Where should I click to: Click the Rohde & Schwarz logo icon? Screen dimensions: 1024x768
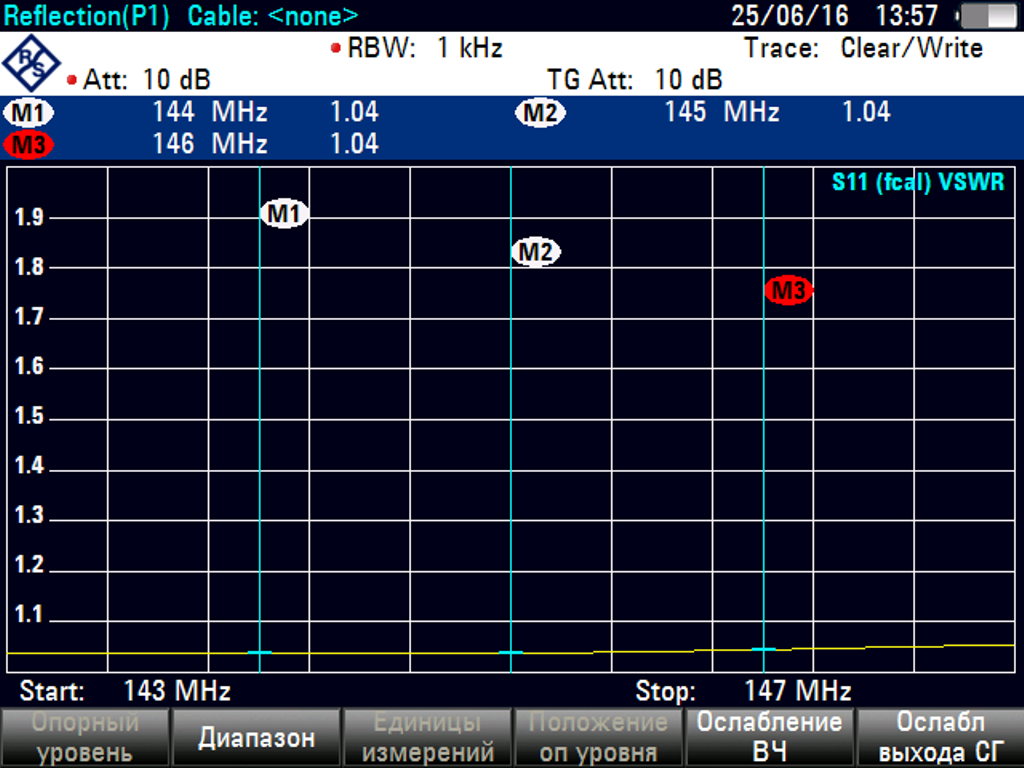click(x=32, y=62)
